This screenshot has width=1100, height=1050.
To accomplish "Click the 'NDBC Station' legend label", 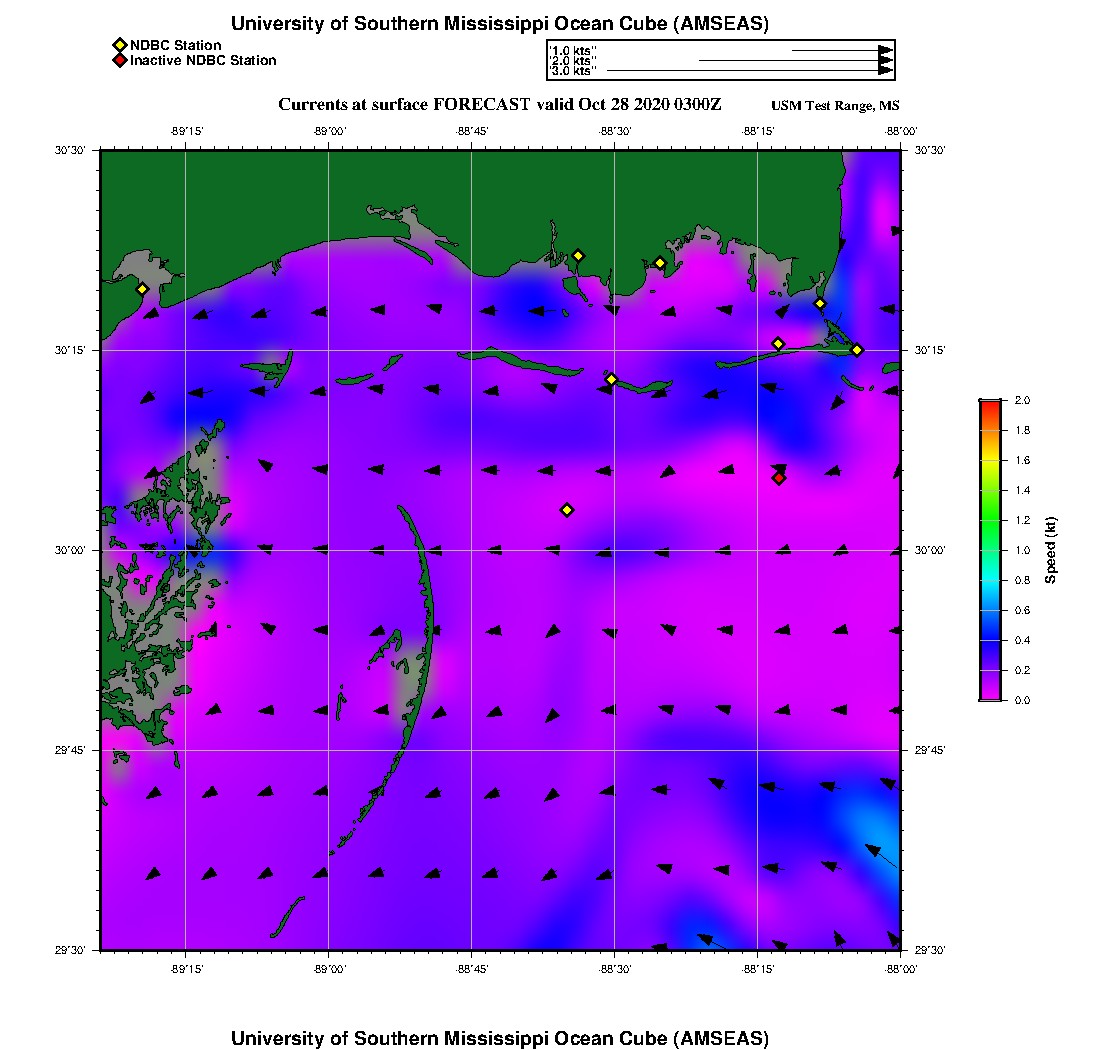I will coord(176,45).
